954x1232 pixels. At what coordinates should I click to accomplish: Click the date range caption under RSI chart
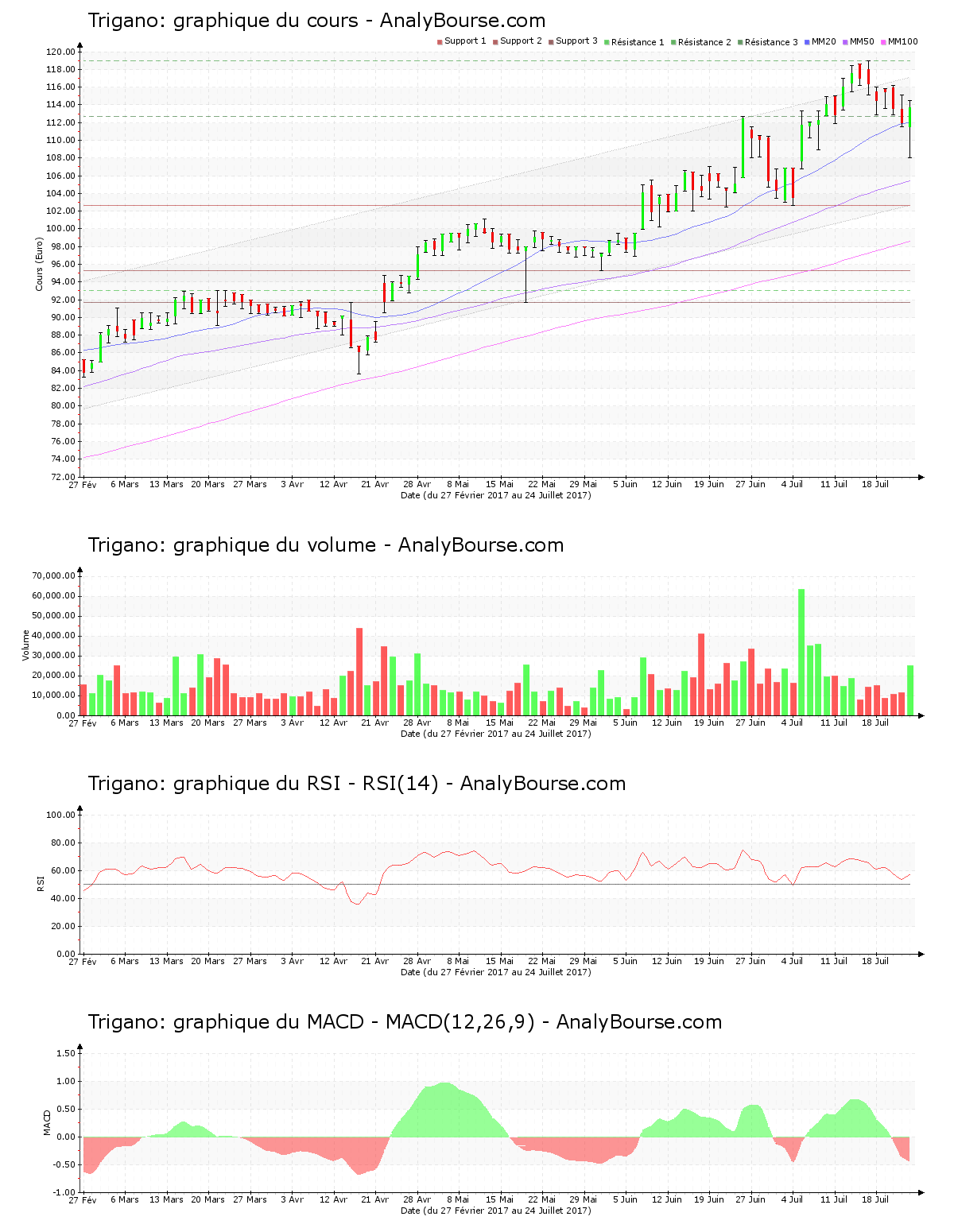pos(495,972)
